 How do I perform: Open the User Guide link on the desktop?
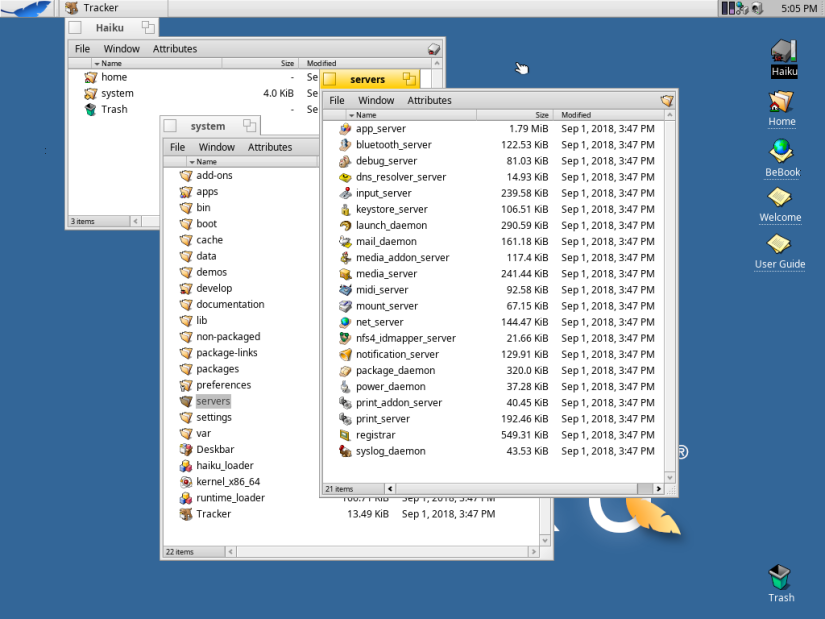pyautogui.click(x=779, y=243)
